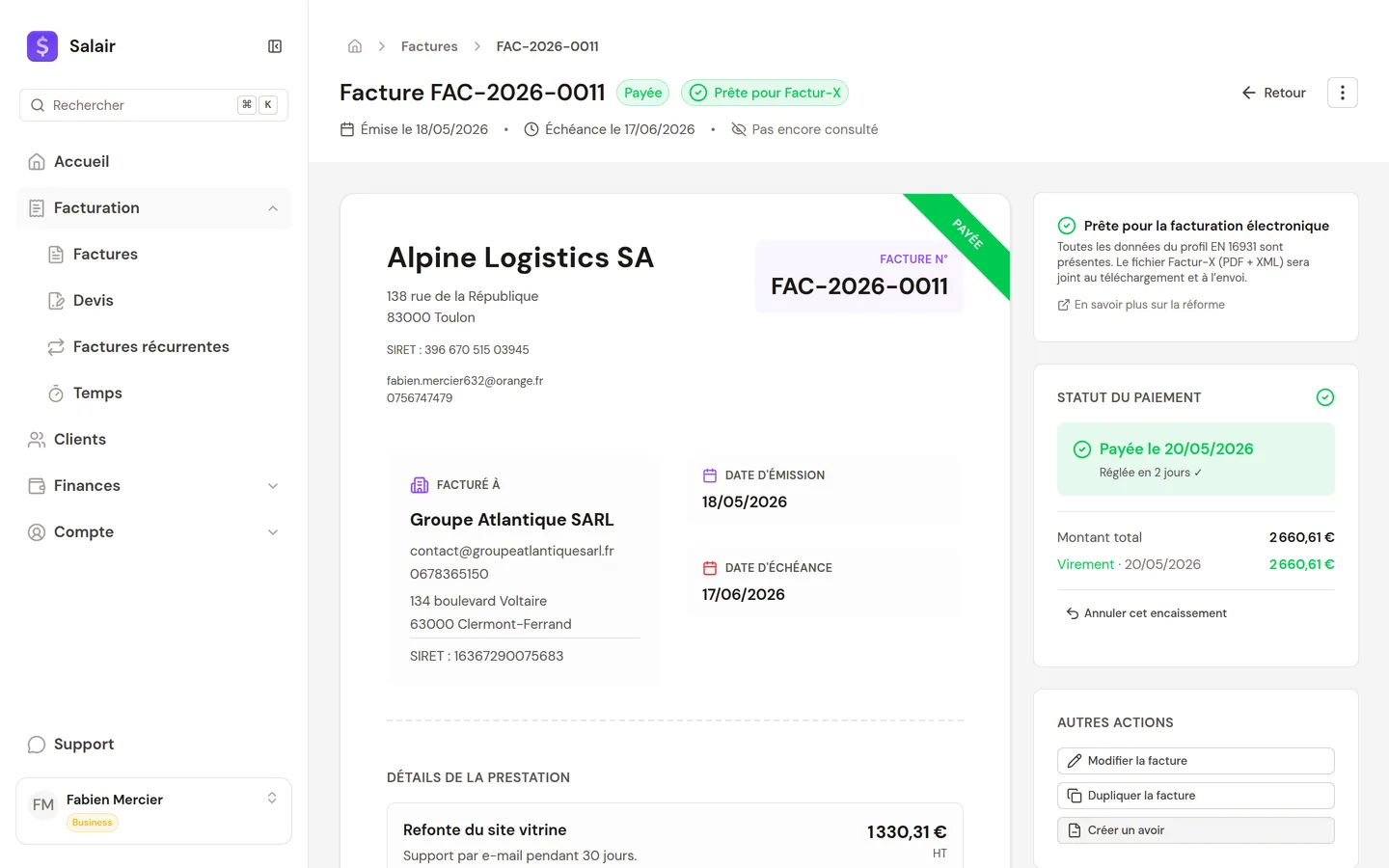
Task: Click Refonte du site vitrine line item
Action: pyautogui.click(x=485, y=830)
